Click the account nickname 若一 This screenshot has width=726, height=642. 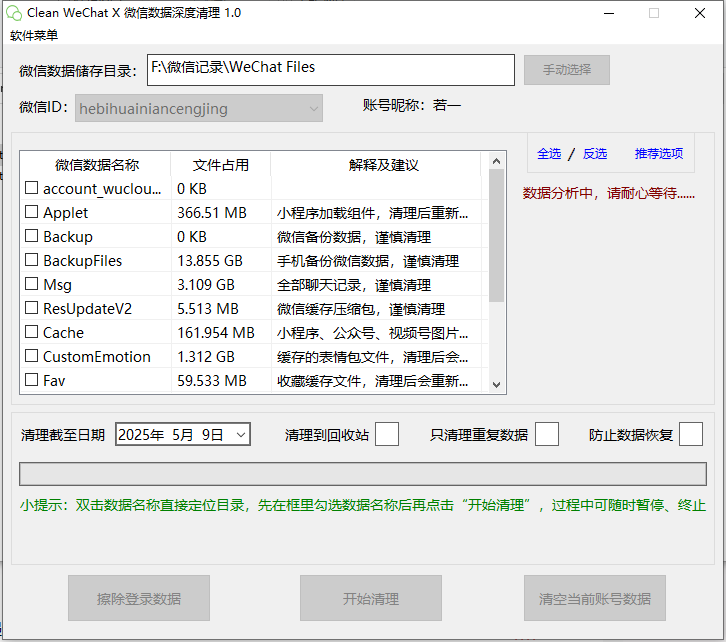click(x=447, y=106)
